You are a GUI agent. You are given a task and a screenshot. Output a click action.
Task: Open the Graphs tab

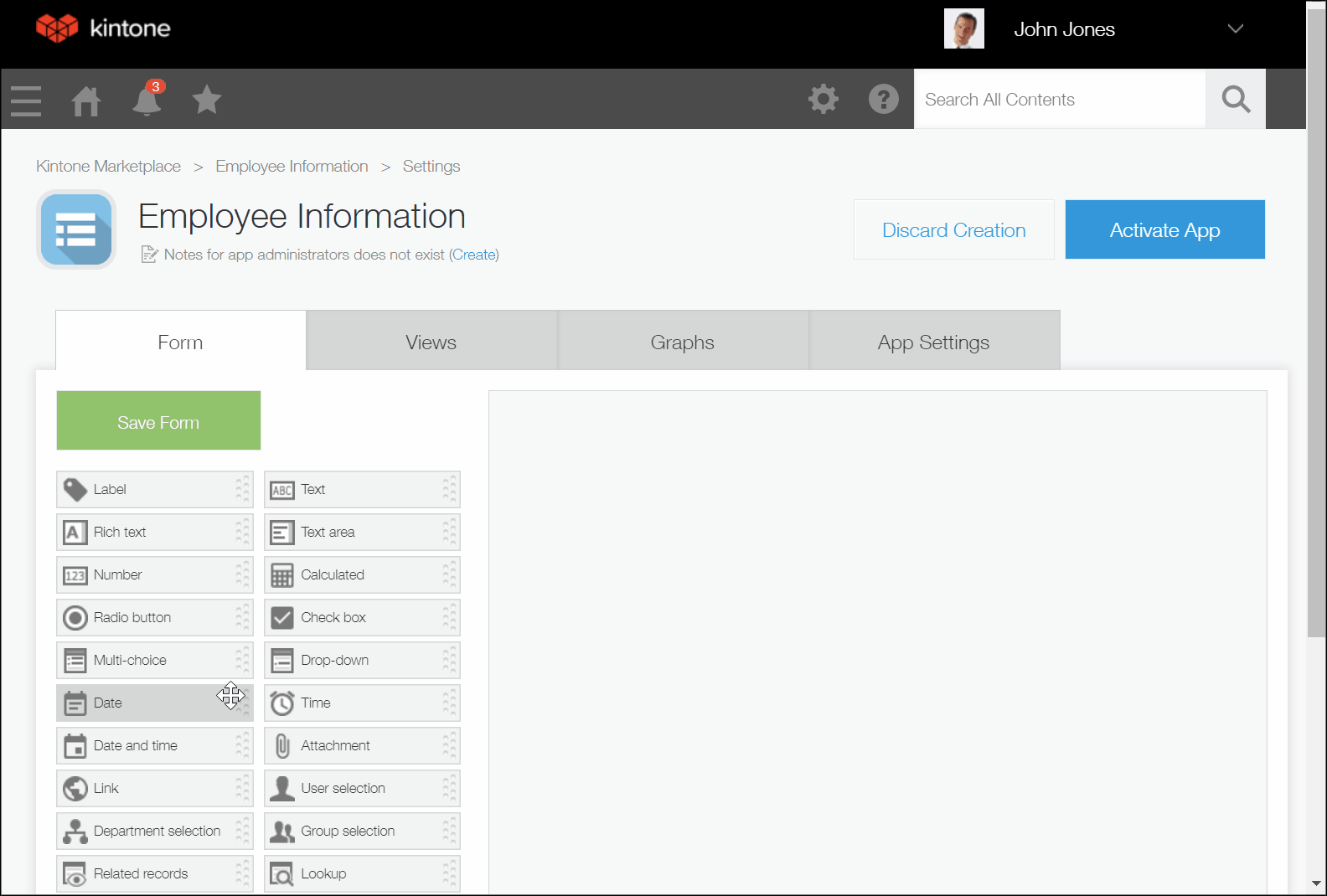683,342
